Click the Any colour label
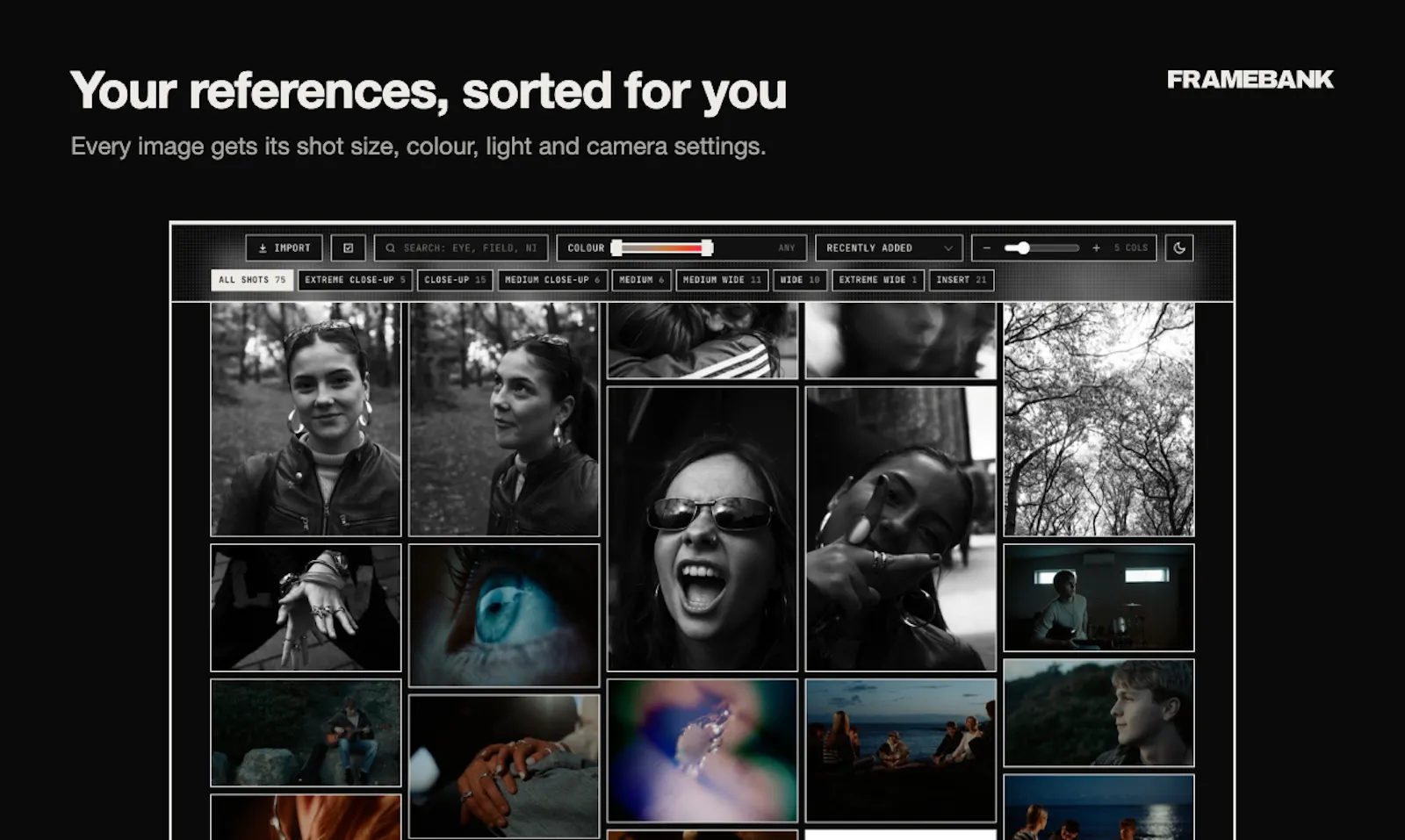This screenshot has width=1405, height=840. [x=787, y=248]
